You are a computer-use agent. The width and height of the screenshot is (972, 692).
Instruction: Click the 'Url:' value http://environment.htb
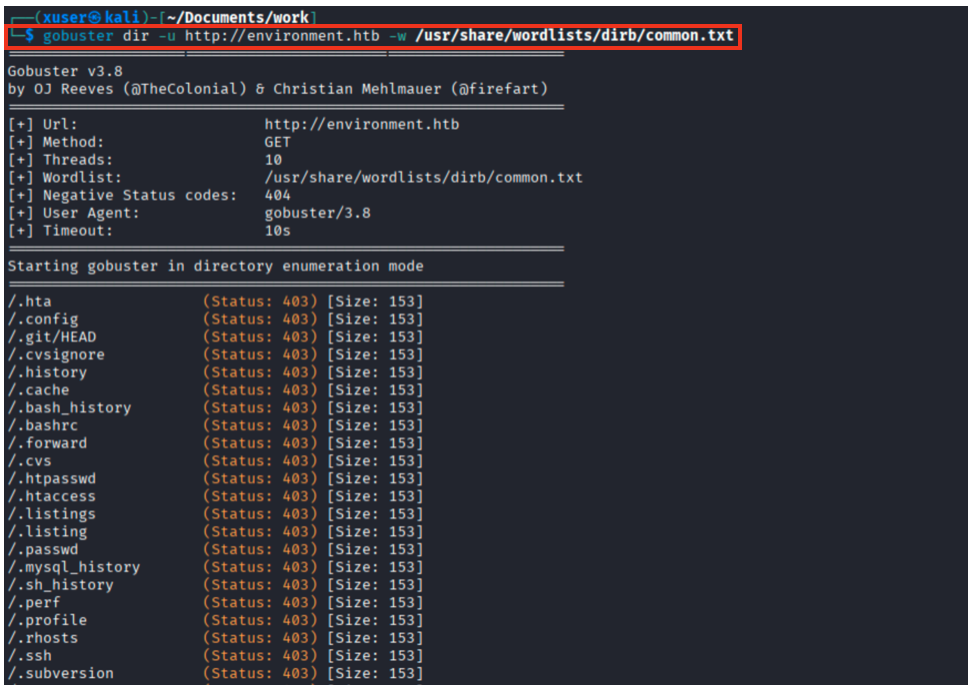(x=362, y=125)
